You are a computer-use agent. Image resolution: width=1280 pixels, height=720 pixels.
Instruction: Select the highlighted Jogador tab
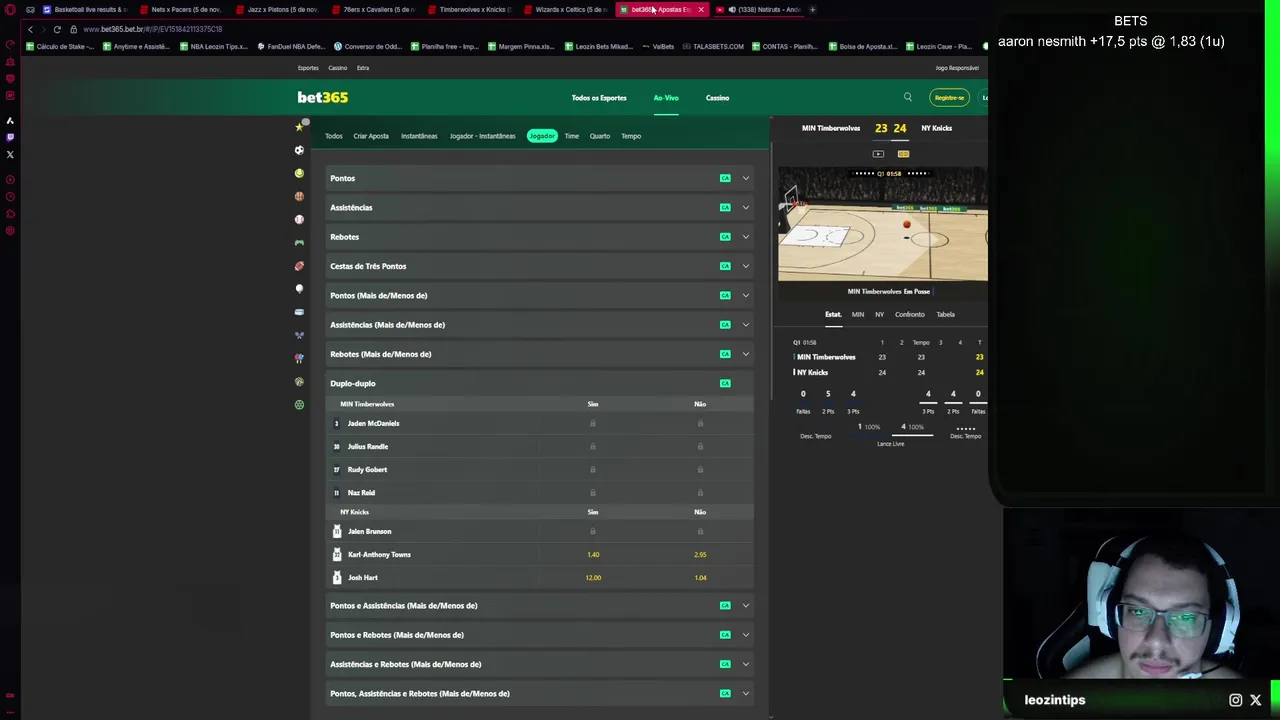coord(542,136)
